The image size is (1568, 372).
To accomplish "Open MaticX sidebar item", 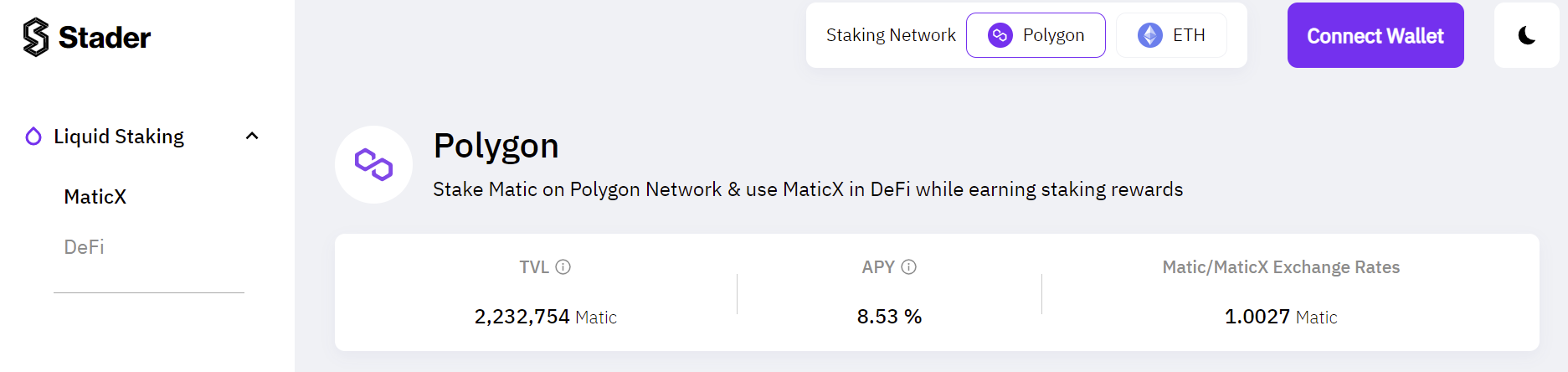I will 95,197.
